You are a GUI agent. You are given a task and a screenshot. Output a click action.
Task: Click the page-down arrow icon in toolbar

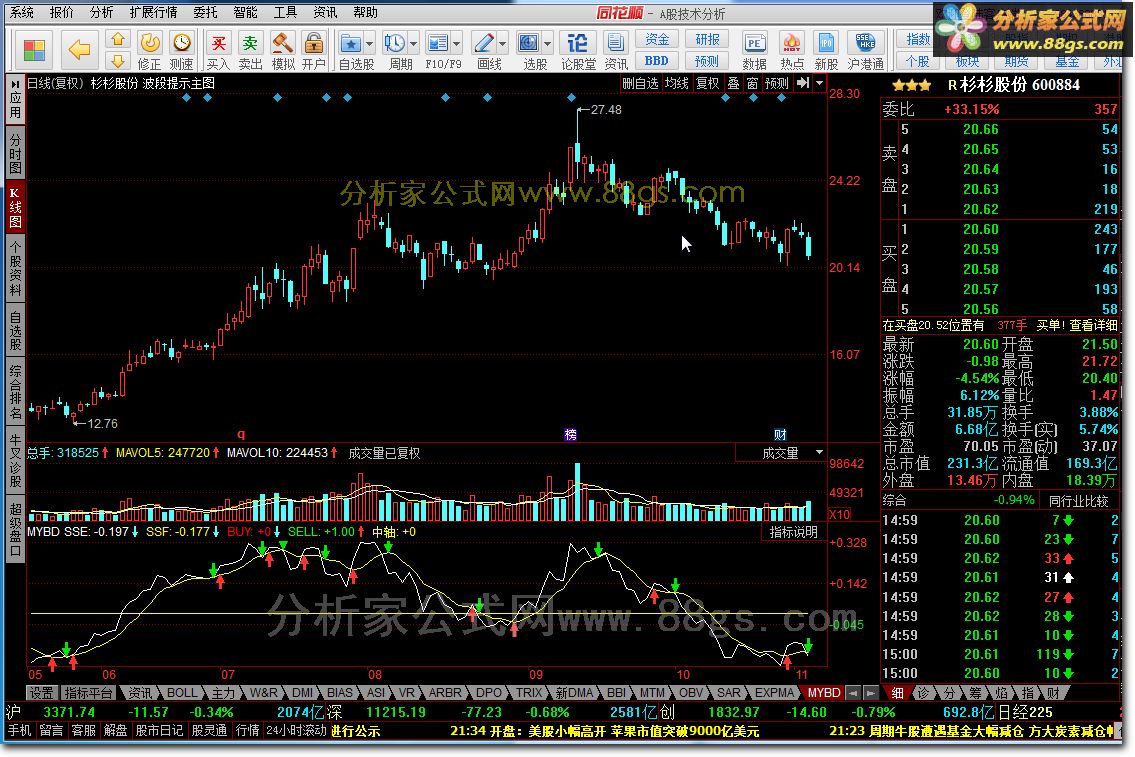point(118,61)
